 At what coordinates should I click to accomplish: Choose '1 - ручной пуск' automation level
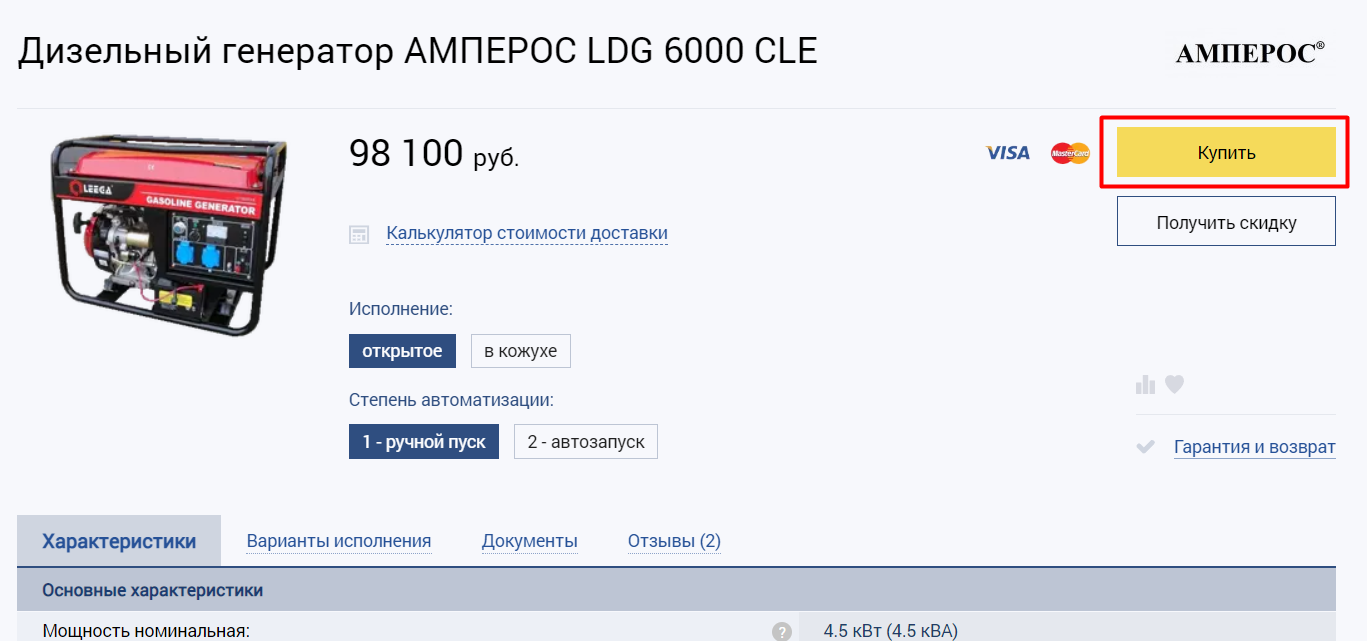coord(424,442)
